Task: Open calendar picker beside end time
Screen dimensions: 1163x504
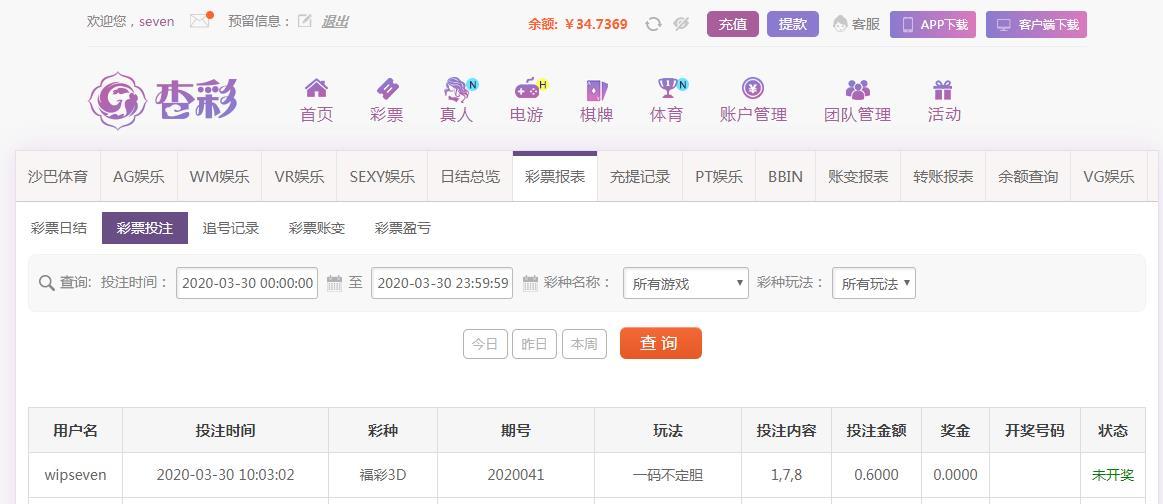Action: [530, 282]
